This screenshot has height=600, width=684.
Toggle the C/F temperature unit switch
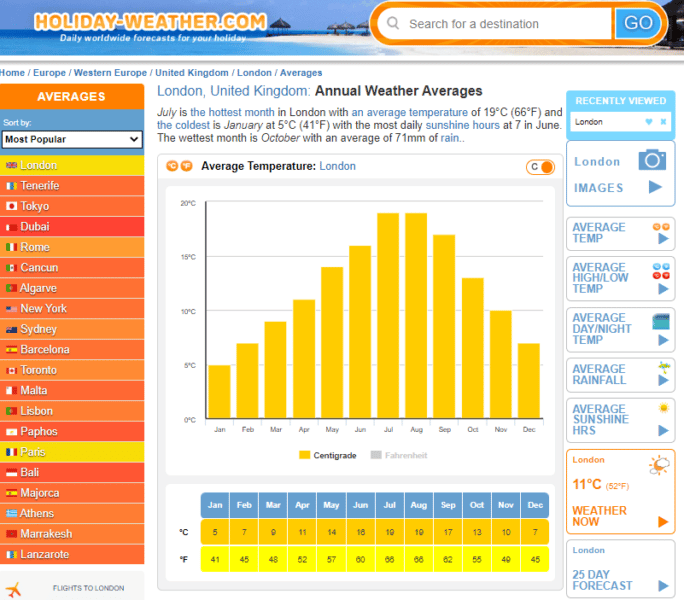coord(540,167)
